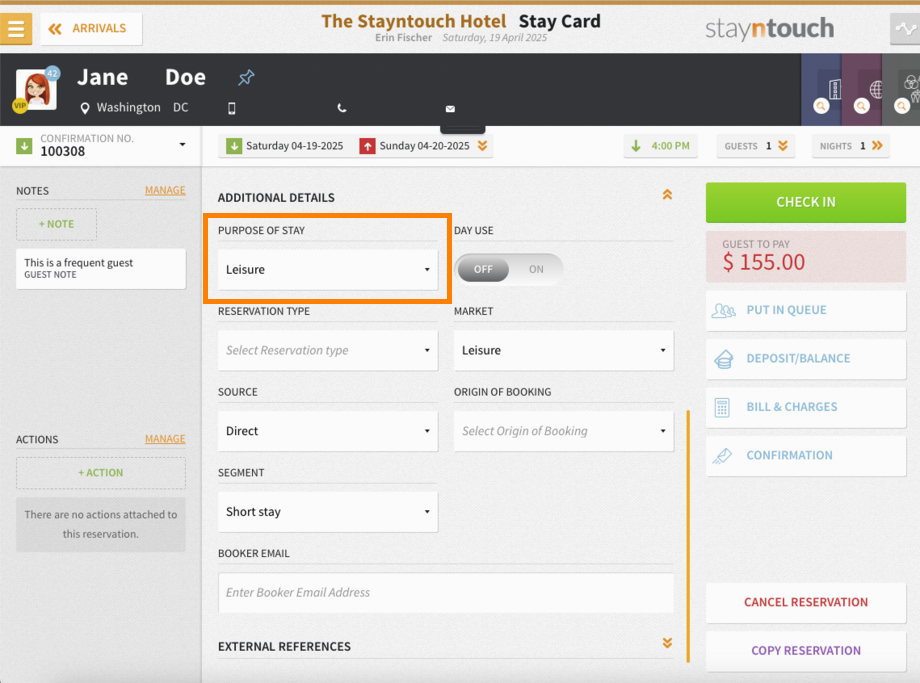Open the Confirmation option
Screen dimensions: 920x683
806,455
